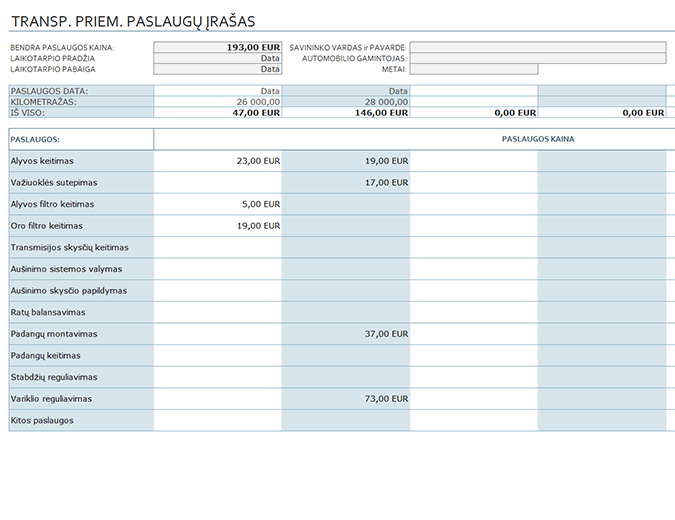675x520 pixels.
Task: Click the 37,00 EUR Padangų montavimas cell
Action: tap(346, 334)
